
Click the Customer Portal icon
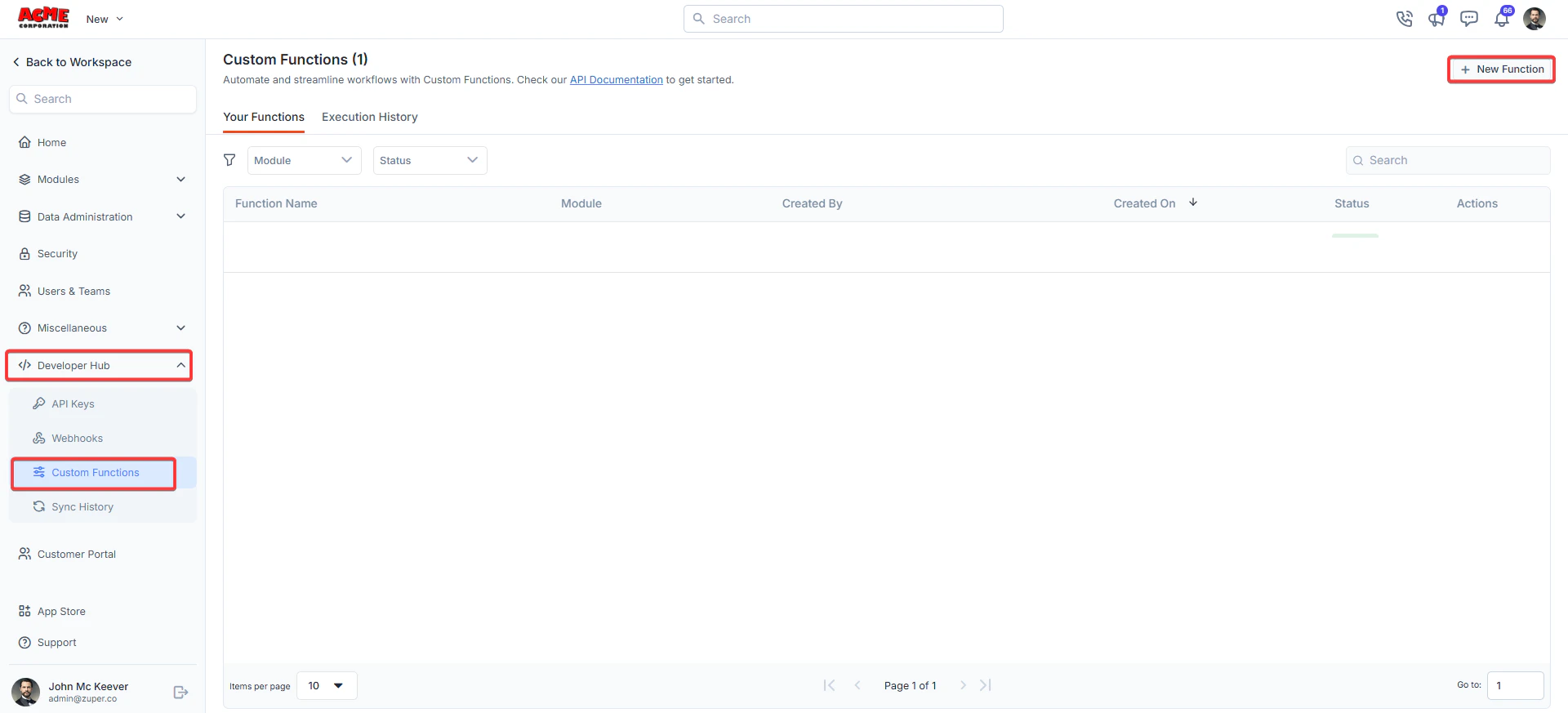click(24, 554)
